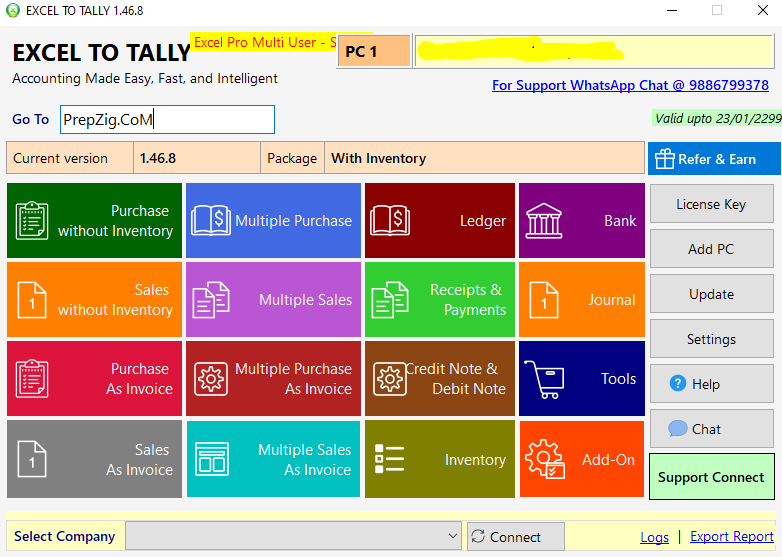Click the PC 1 field
Screen dimensions: 782x557
[x=374, y=51]
